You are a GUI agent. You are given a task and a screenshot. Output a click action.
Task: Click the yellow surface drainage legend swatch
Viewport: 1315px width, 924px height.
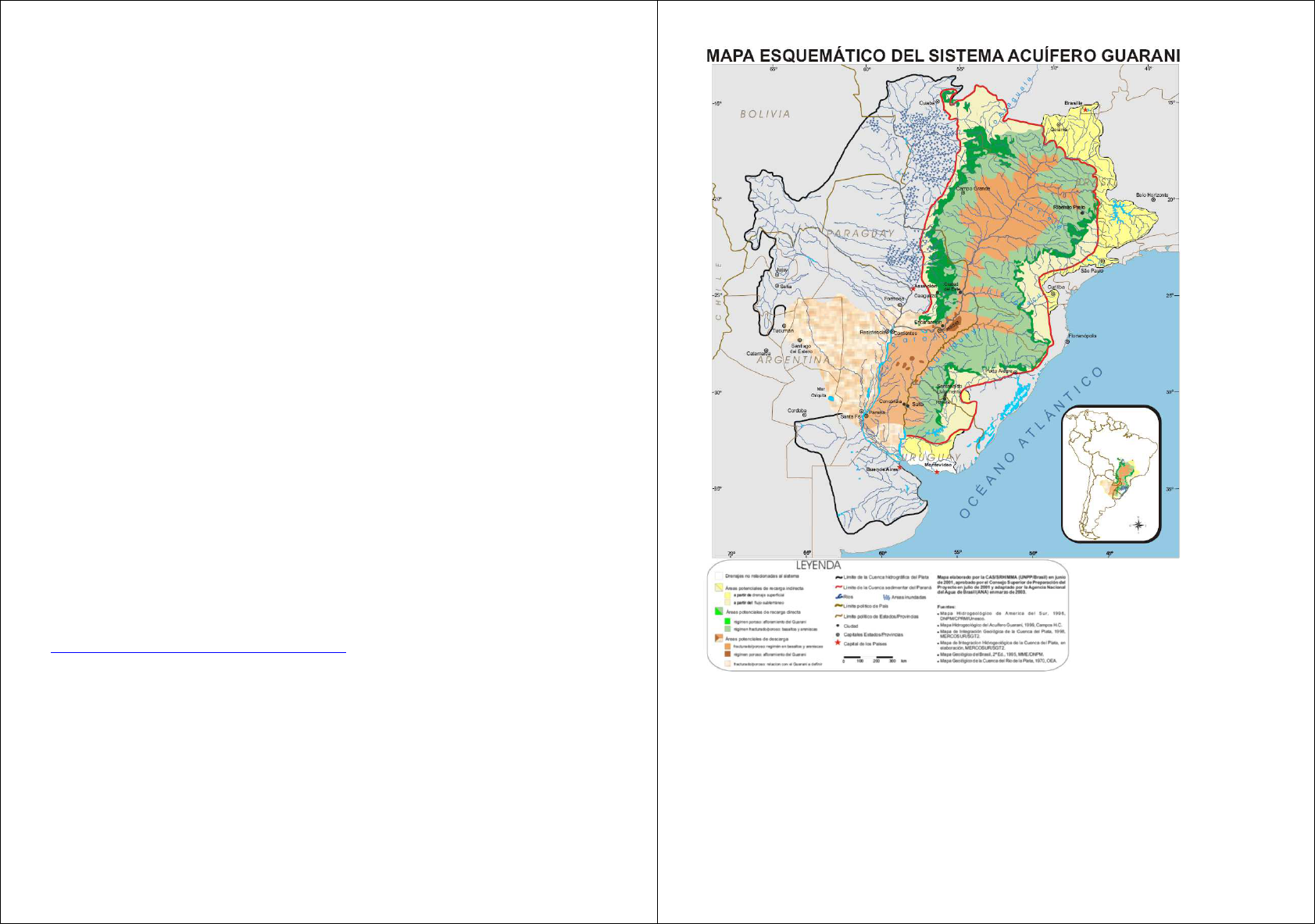coord(728,595)
